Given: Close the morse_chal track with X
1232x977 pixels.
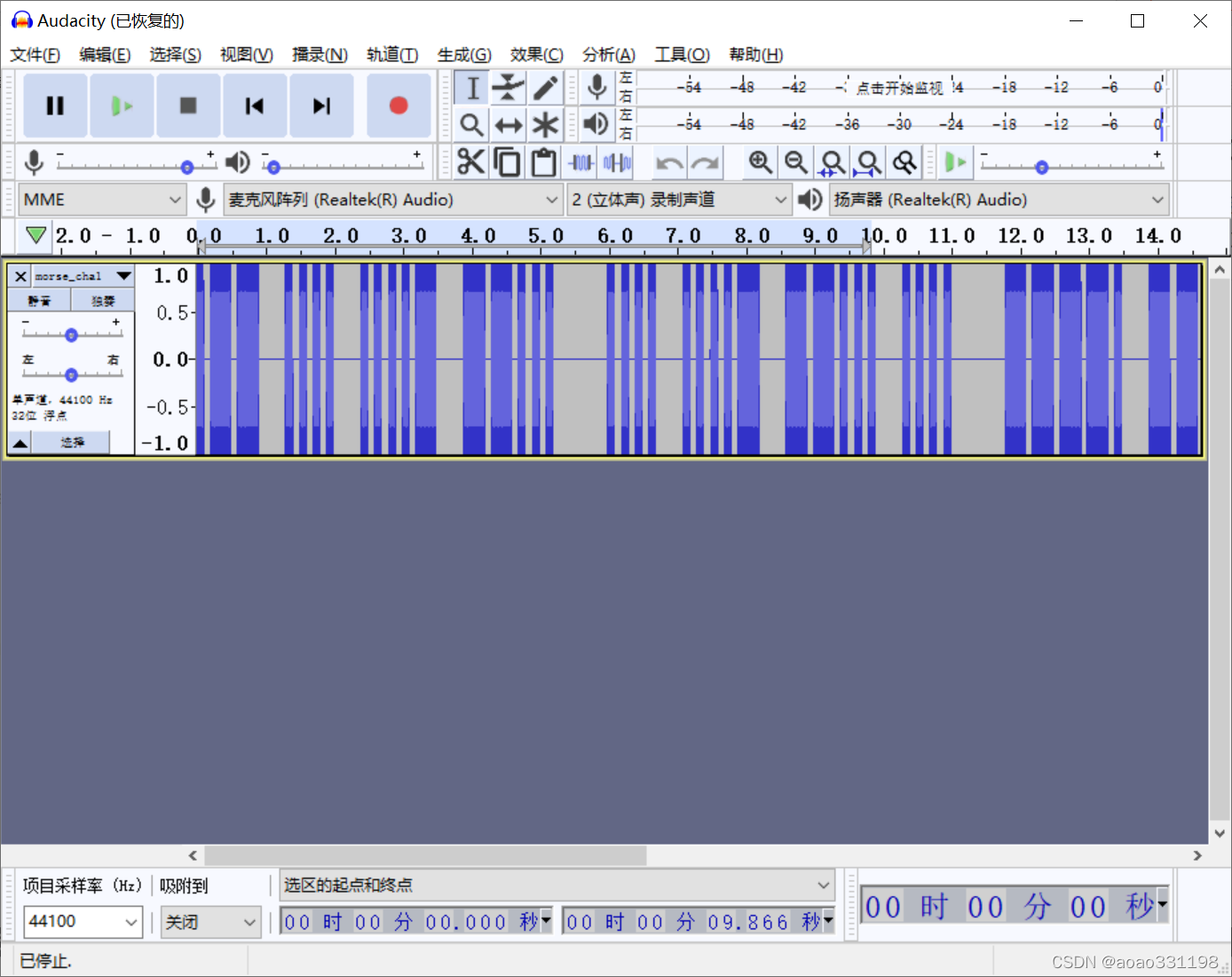Looking at the screenshot, I should (x=20, y=276).
